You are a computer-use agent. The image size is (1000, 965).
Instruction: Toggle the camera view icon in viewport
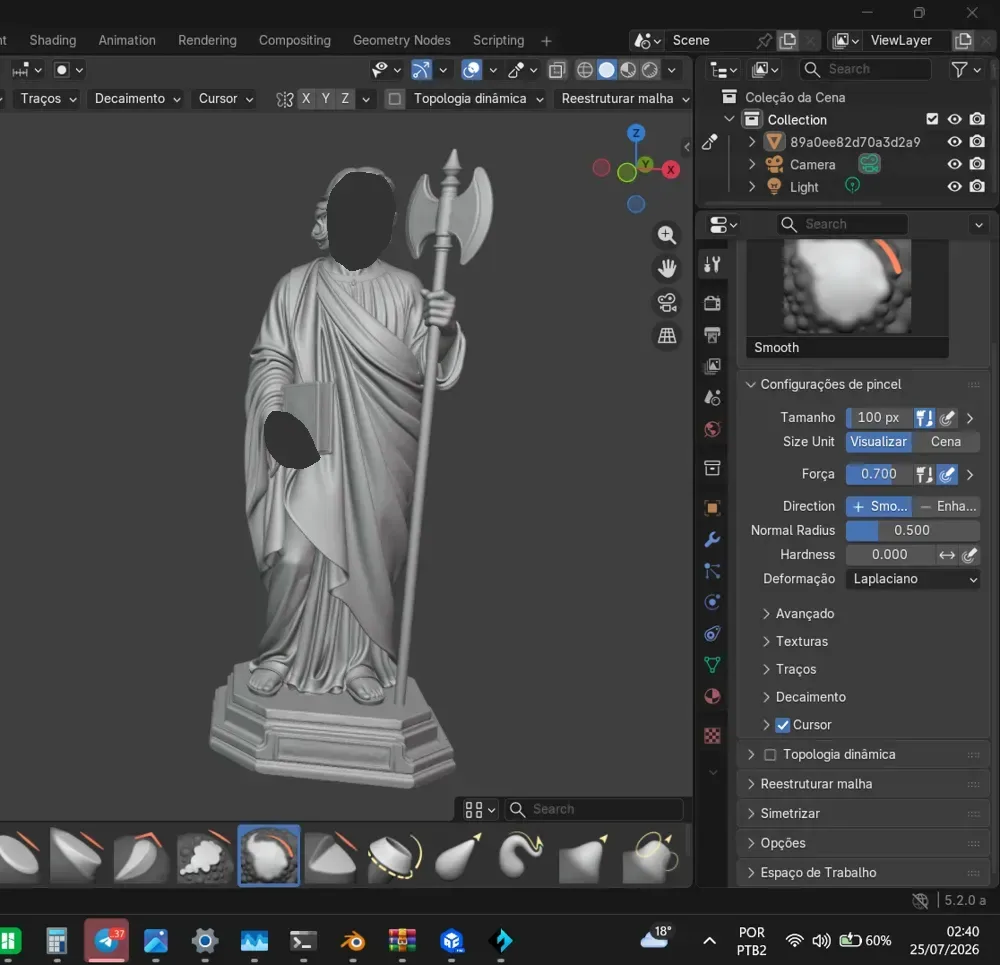pyautogui.click(x=666, y=302)
